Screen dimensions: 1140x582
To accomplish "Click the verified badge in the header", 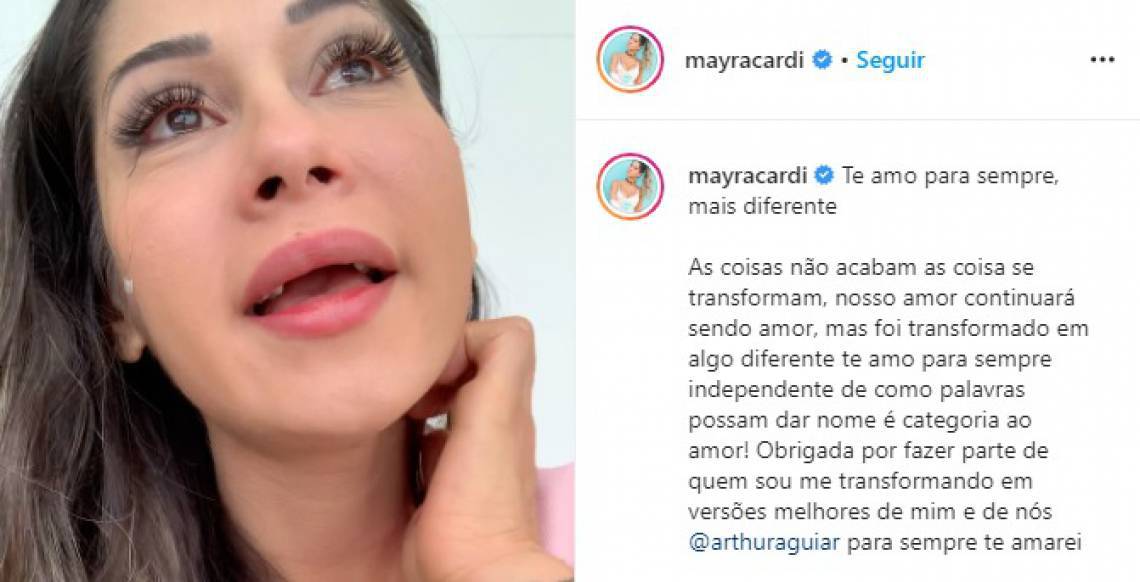I will click(822, 60).
